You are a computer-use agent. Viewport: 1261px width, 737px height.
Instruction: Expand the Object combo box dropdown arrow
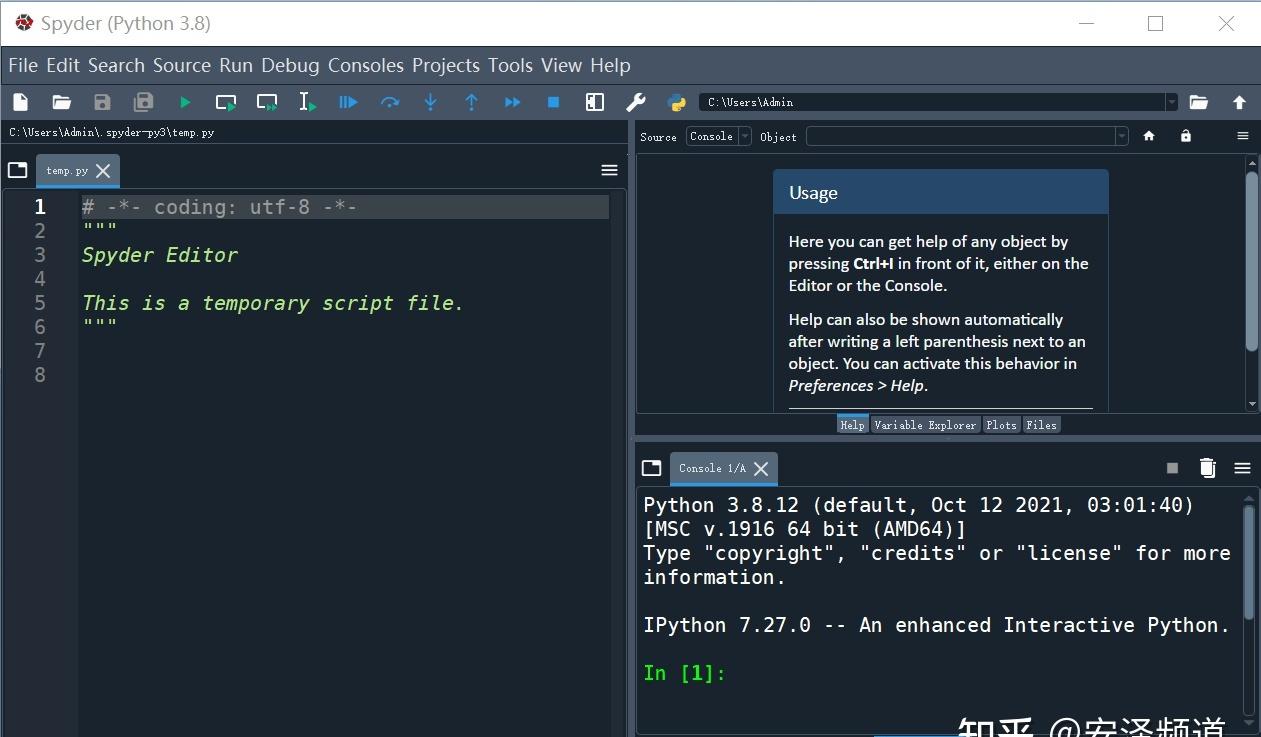(x=1122, y=136)
